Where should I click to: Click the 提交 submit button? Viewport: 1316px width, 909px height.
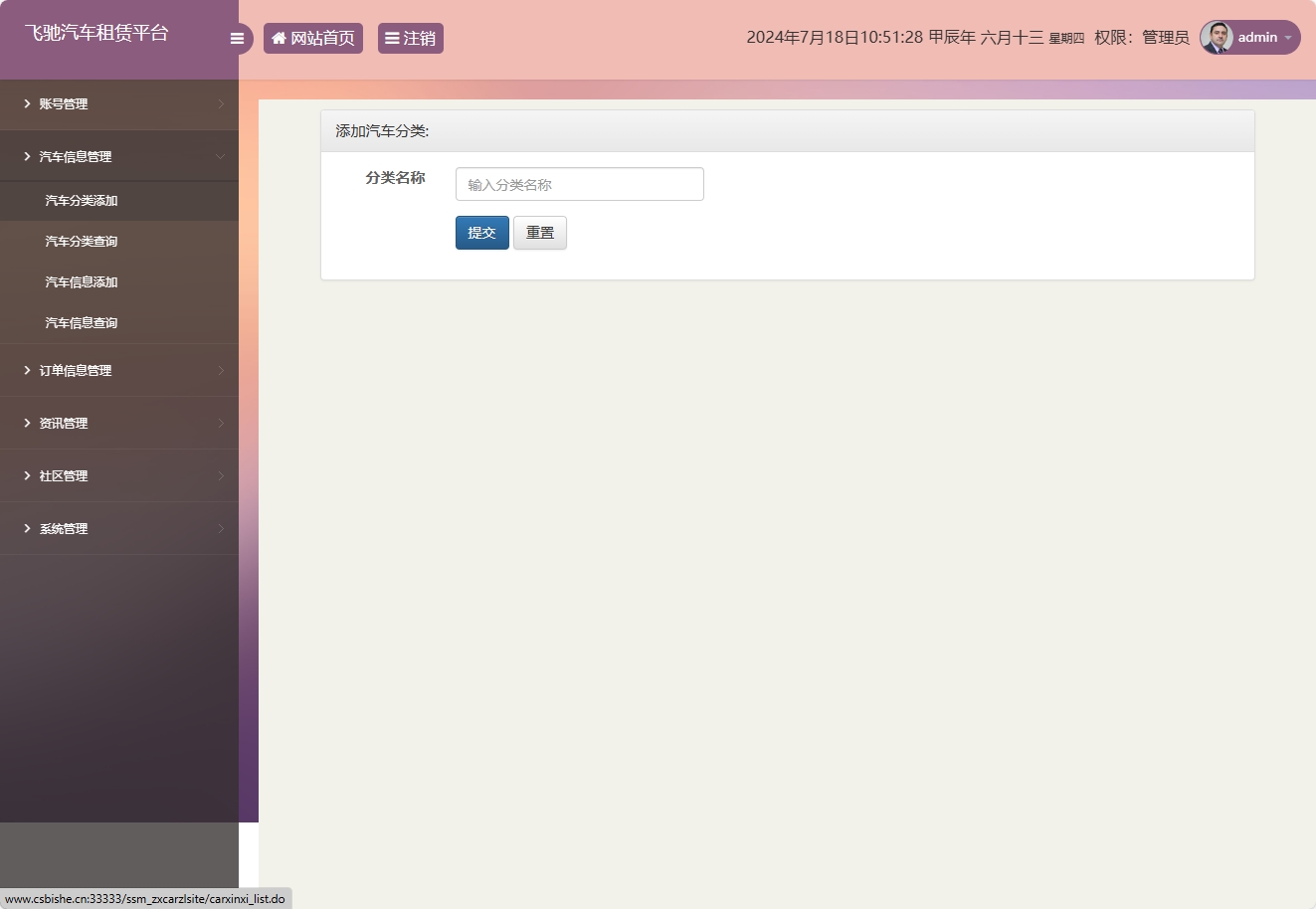pyautogui.click(x=482, y=233)
